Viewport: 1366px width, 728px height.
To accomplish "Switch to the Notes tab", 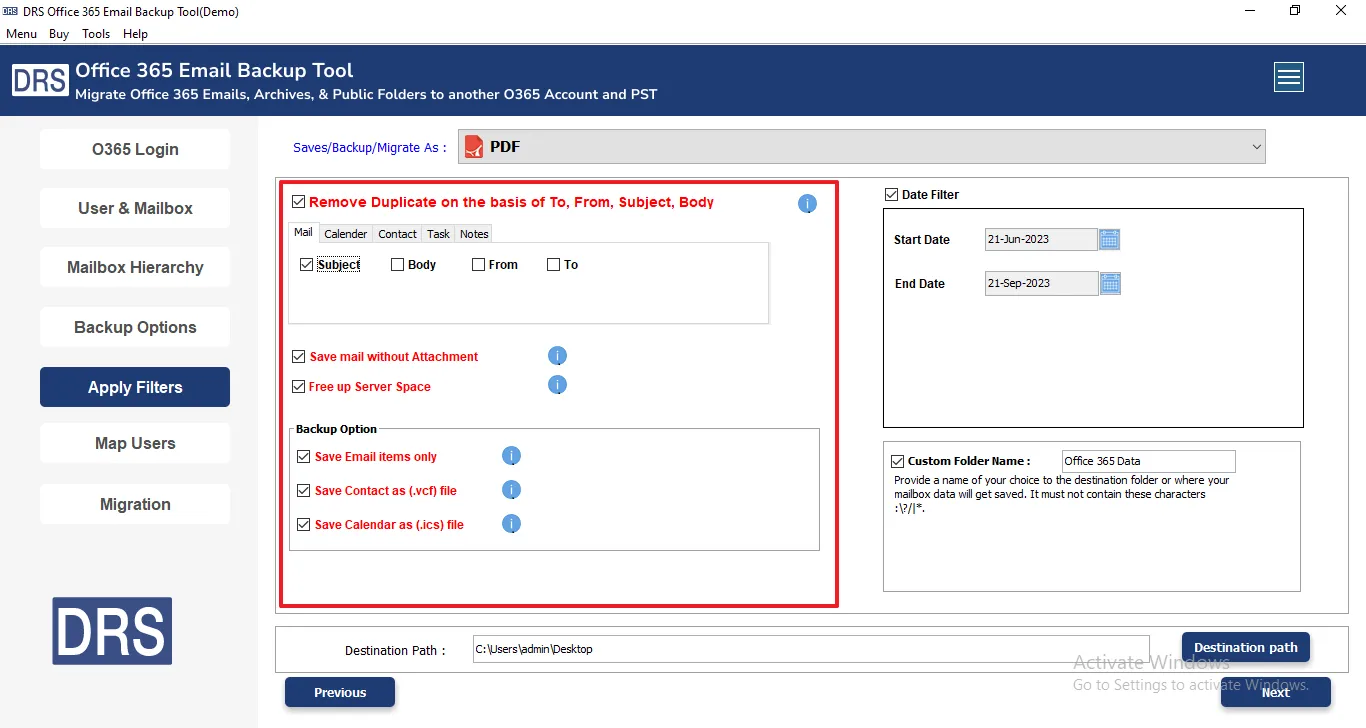I will (x=474, y=234).
